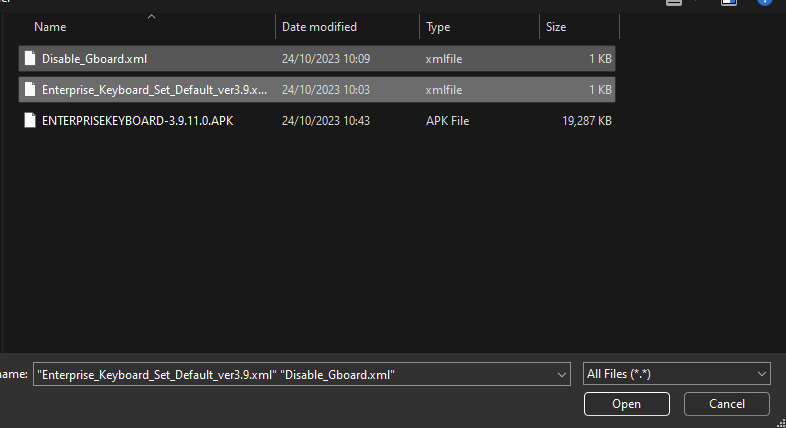The width and height of the screenshot is (786, 428).
Task: Click the Open button
Action: [x=627, y=404]
